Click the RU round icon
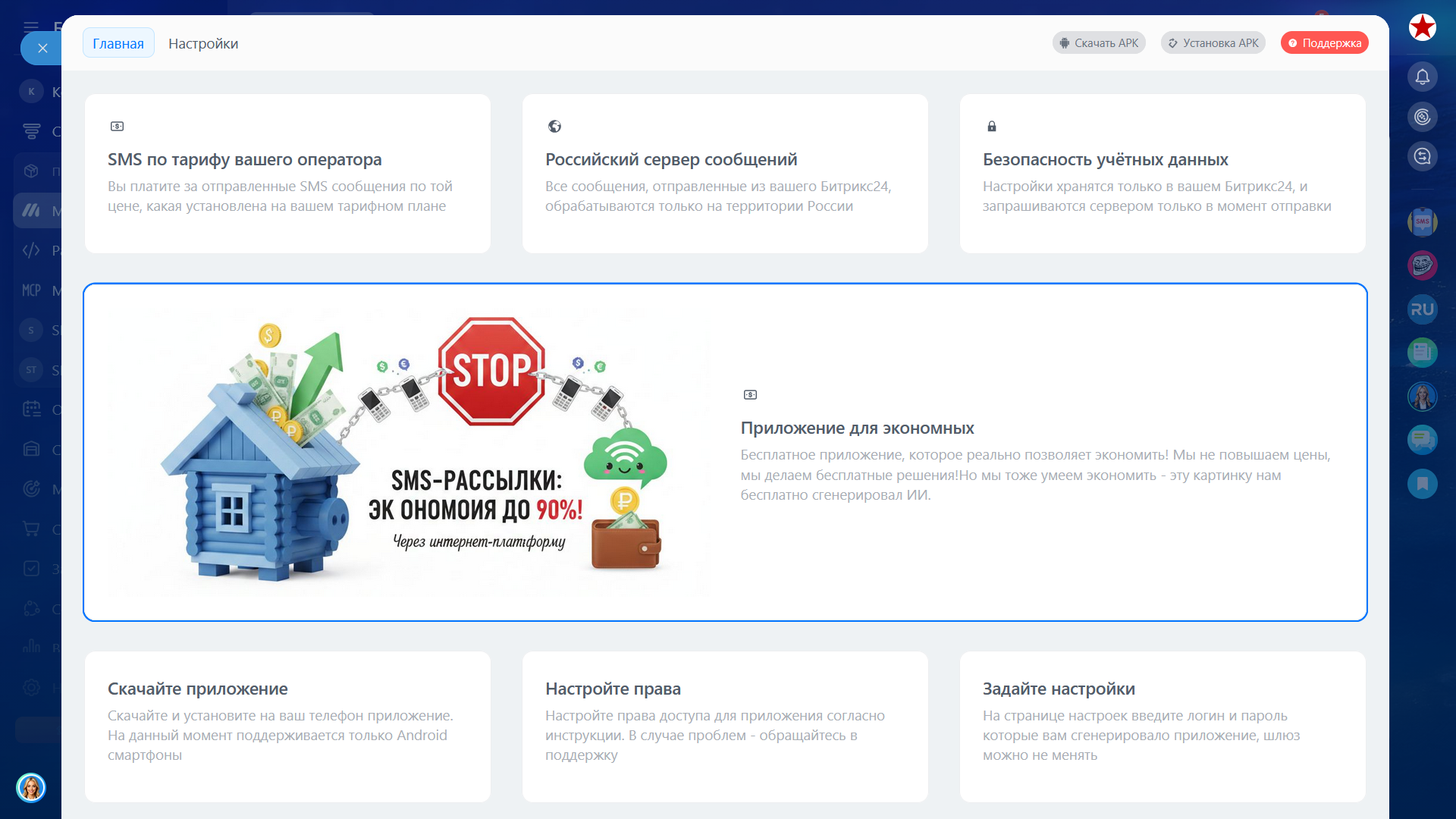The height and width of the screenshot is (819, 1456). click(x=1423, y=309)
